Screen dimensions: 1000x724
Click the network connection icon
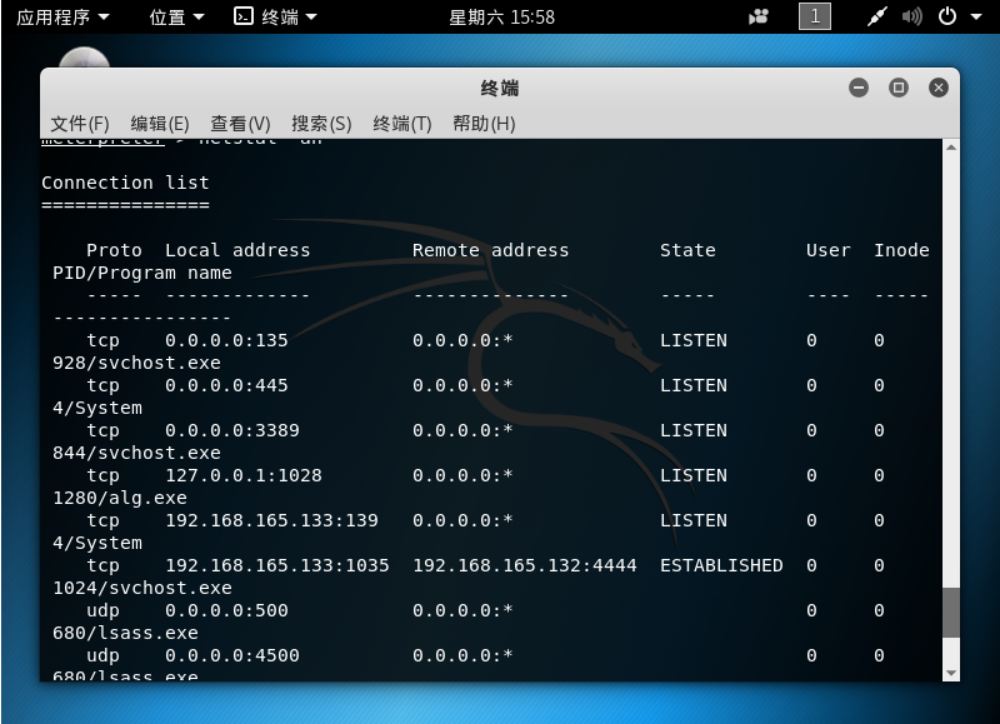click(877, 17)
